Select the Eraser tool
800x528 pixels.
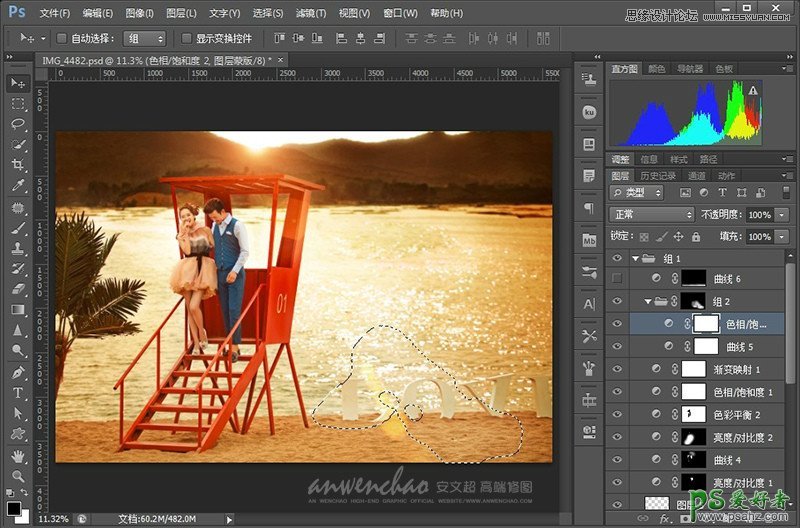(18, 289)
